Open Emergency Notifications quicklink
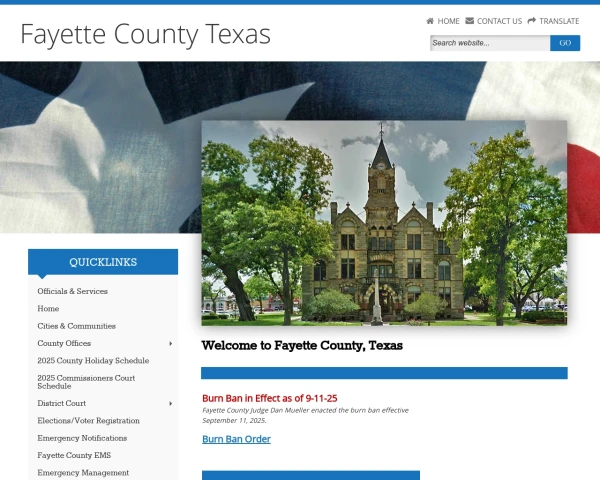The image size is (600, 480). (x=82, y=438)
